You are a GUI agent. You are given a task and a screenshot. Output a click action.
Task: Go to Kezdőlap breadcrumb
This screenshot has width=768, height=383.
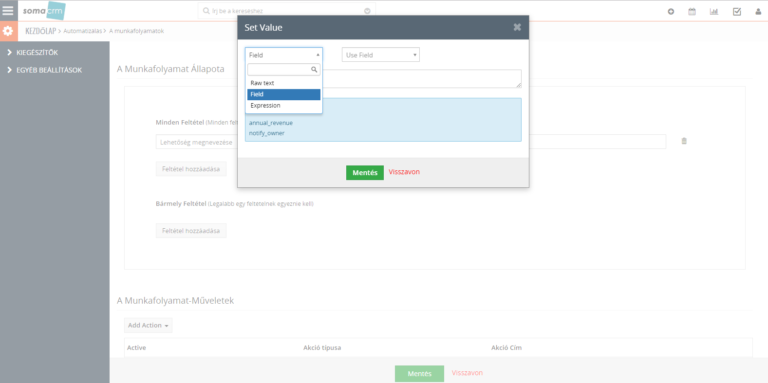[41, 31]
